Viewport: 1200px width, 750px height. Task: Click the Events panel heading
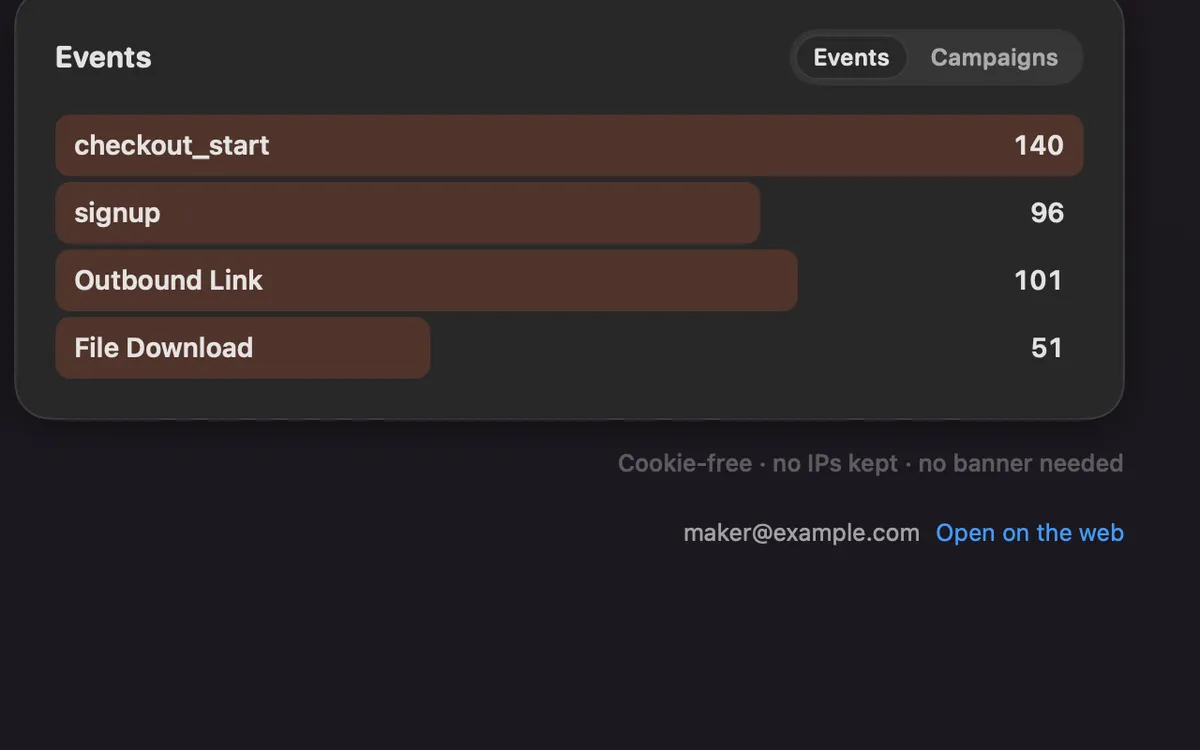(103, 58)
